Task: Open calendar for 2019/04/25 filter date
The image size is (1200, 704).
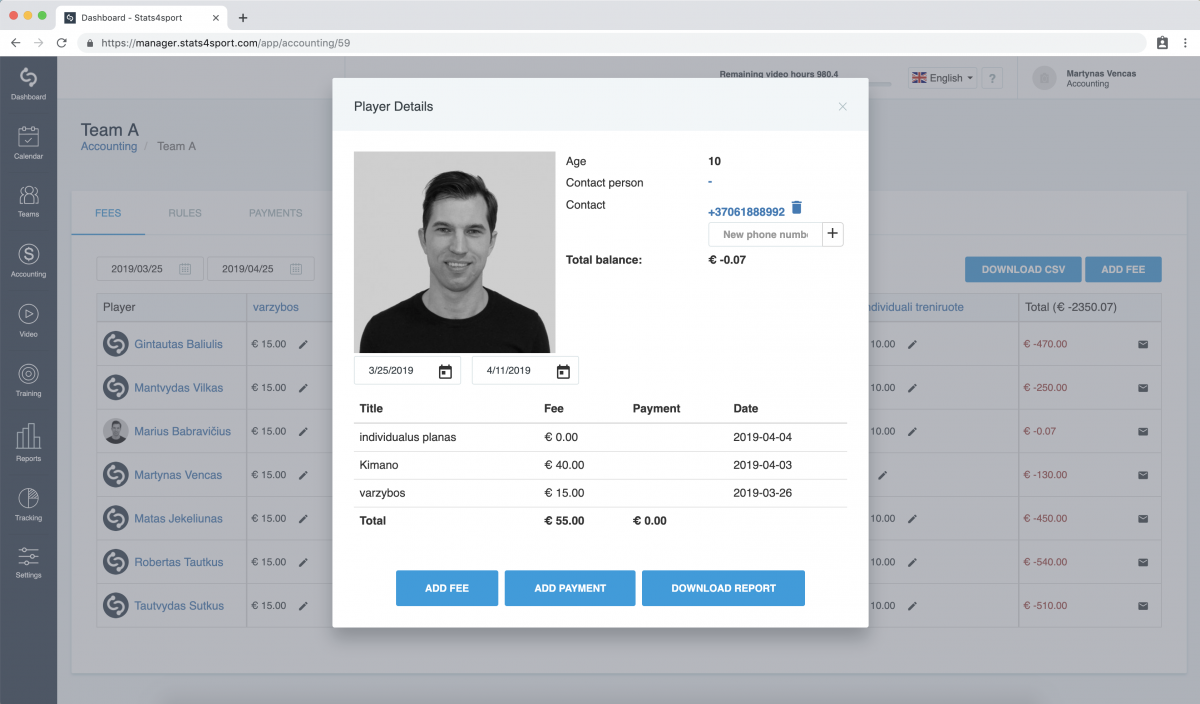Action: 296,269
